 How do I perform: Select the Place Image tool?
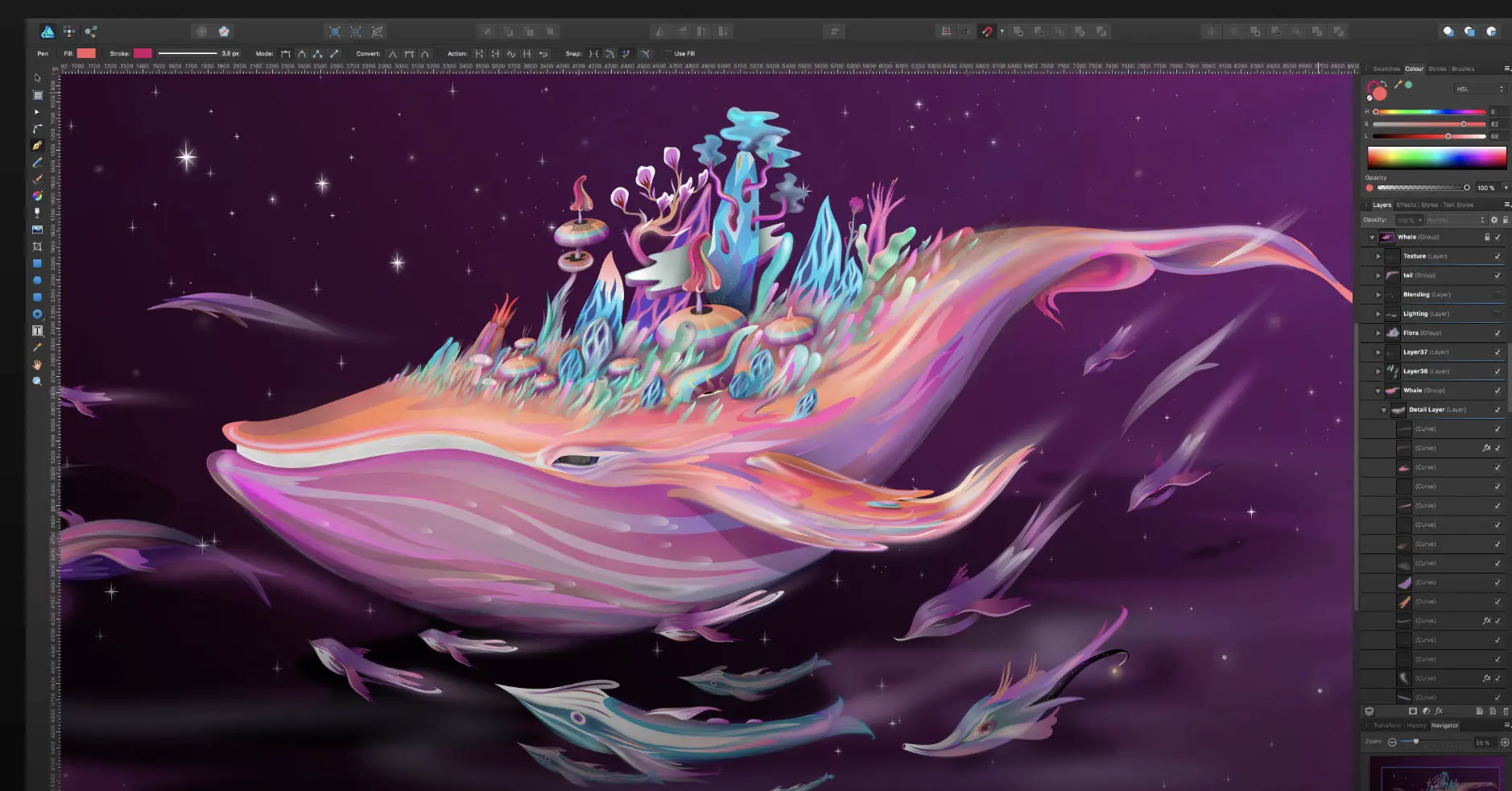[x=37, y=230]
